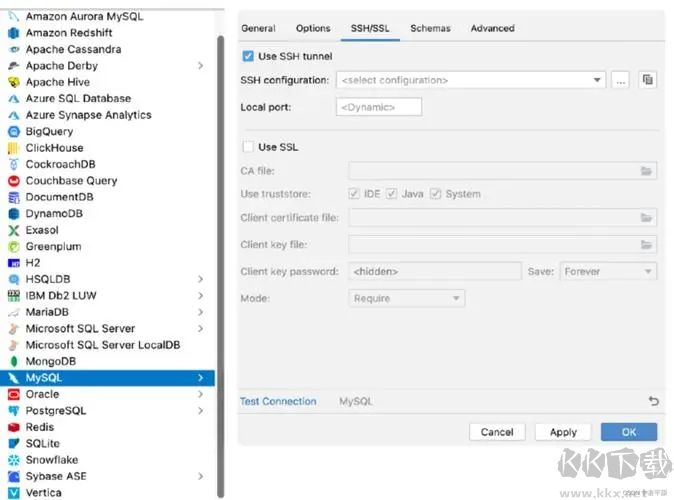Enable the Use SSL checkbox
Image resolution: width=674 pixels, height=500 pixels.
coord(248,147)
